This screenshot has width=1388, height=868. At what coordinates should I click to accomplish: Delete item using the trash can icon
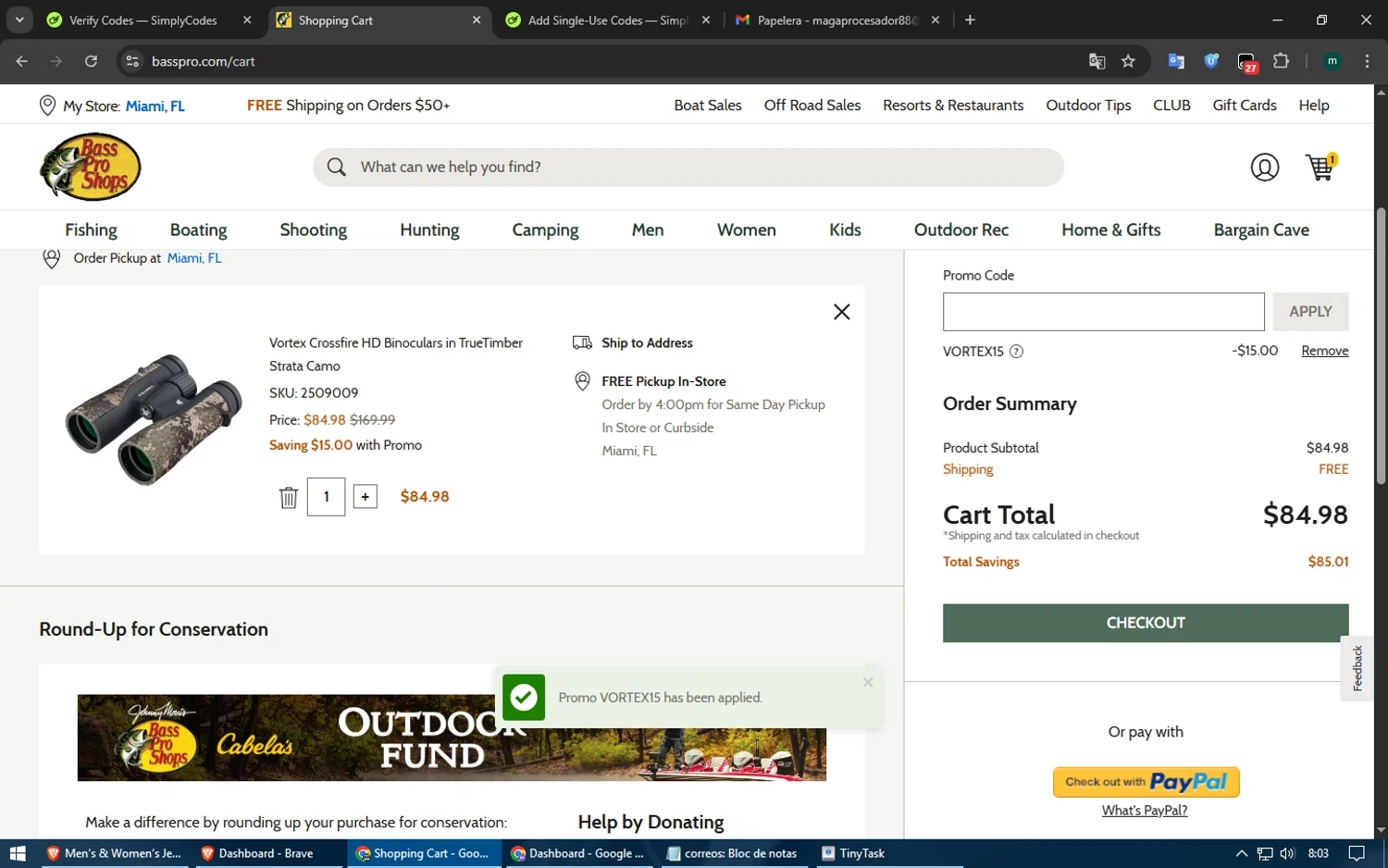click(x=289, y=498)
